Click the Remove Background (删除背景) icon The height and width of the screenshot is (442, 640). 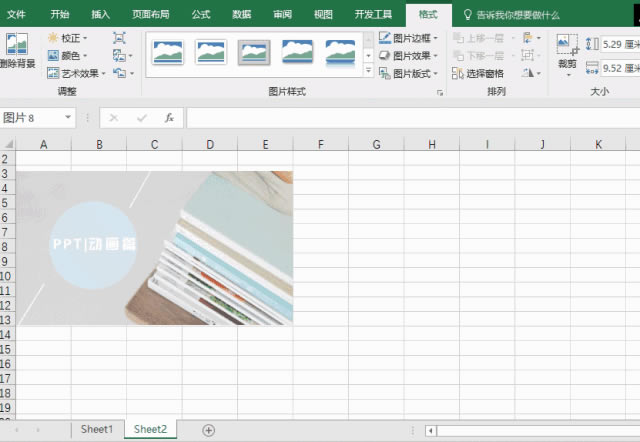point(17,50)
